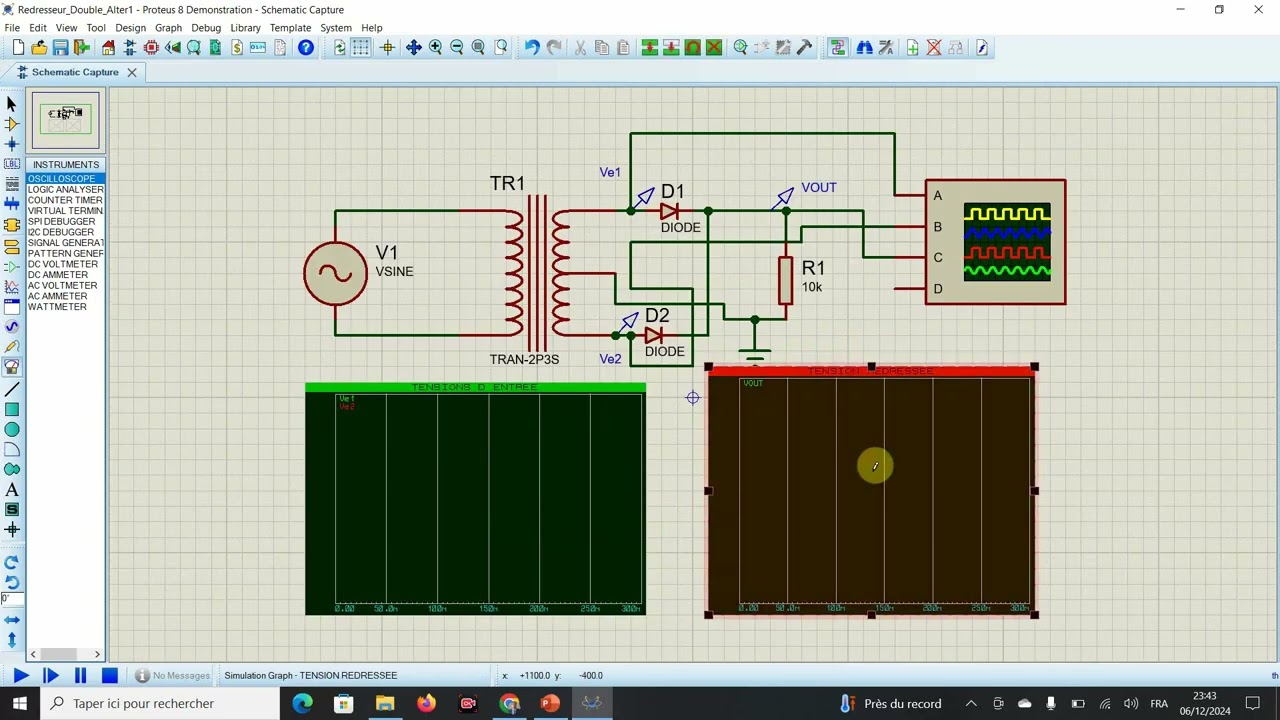Start simulation with the Play button
This screenshot has width=1280, height=720.
pyautogui.click(x=20, y=675)
